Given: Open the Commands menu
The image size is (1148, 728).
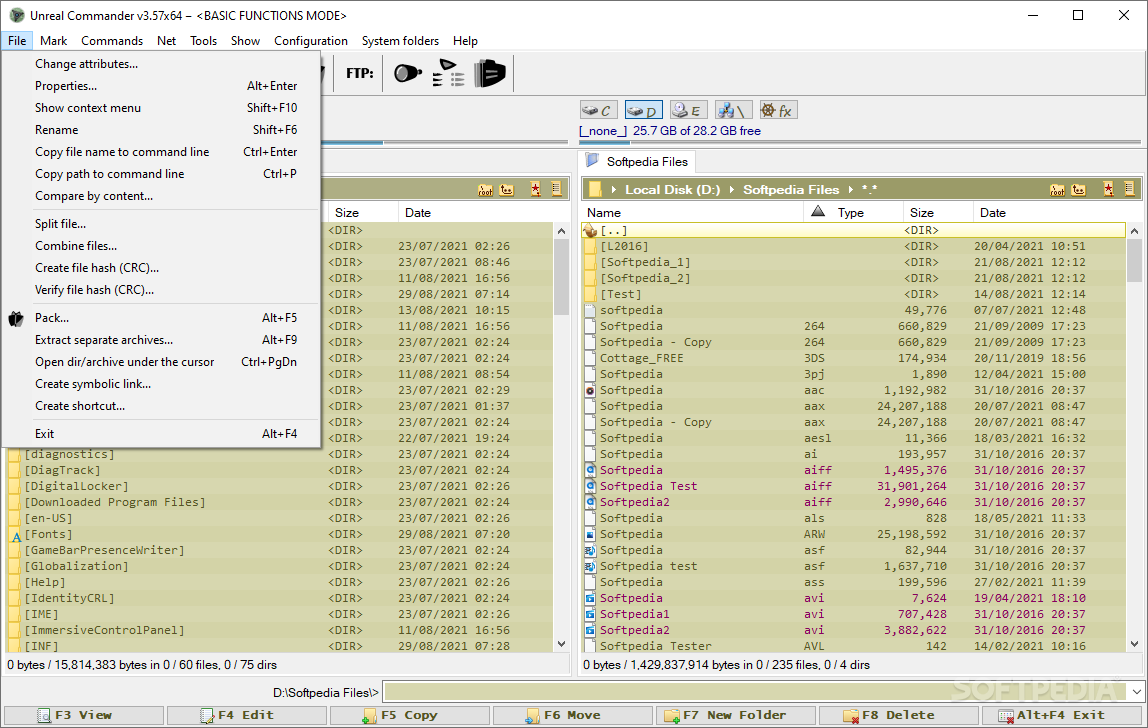Looking at the screenshot, I should click(x=112, y=41).
